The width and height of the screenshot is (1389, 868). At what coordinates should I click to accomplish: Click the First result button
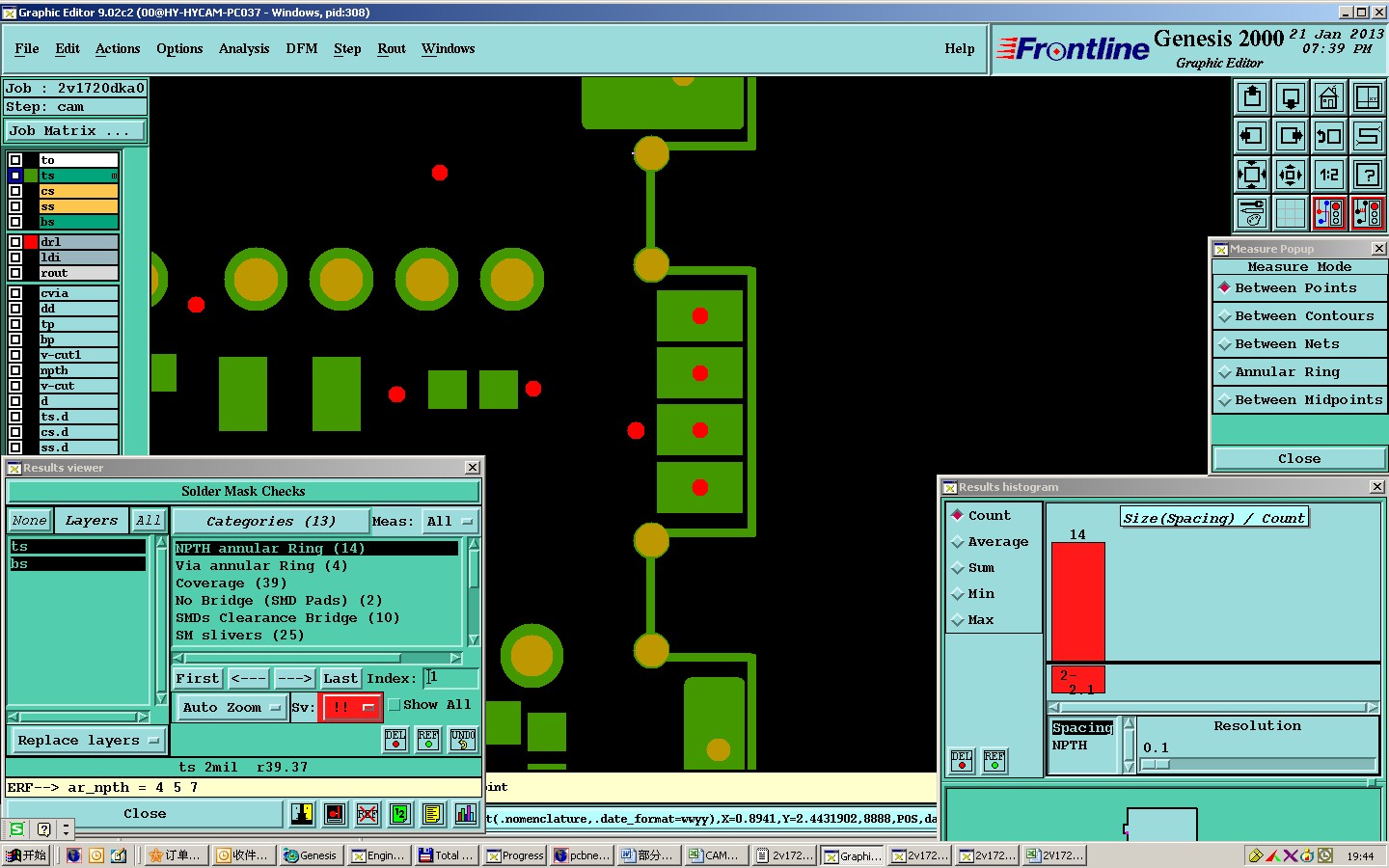click(198, 679)
